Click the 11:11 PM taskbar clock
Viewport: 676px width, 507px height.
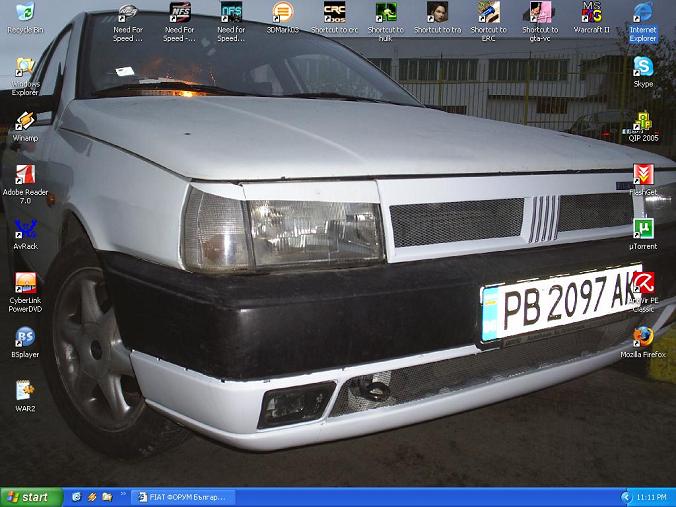coord(651,497)
